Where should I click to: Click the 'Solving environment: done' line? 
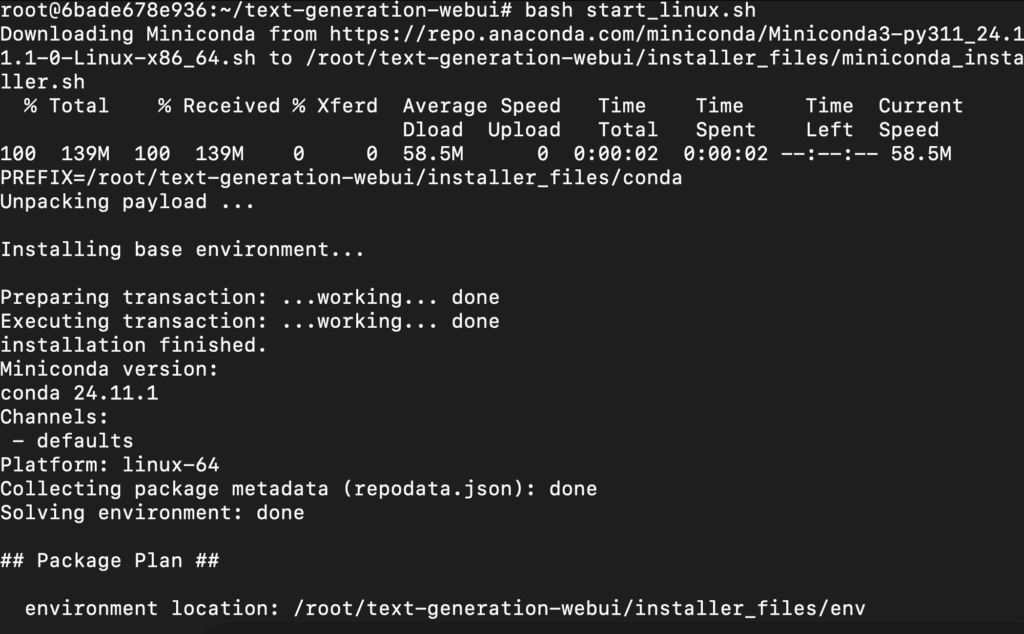point(152,513)
